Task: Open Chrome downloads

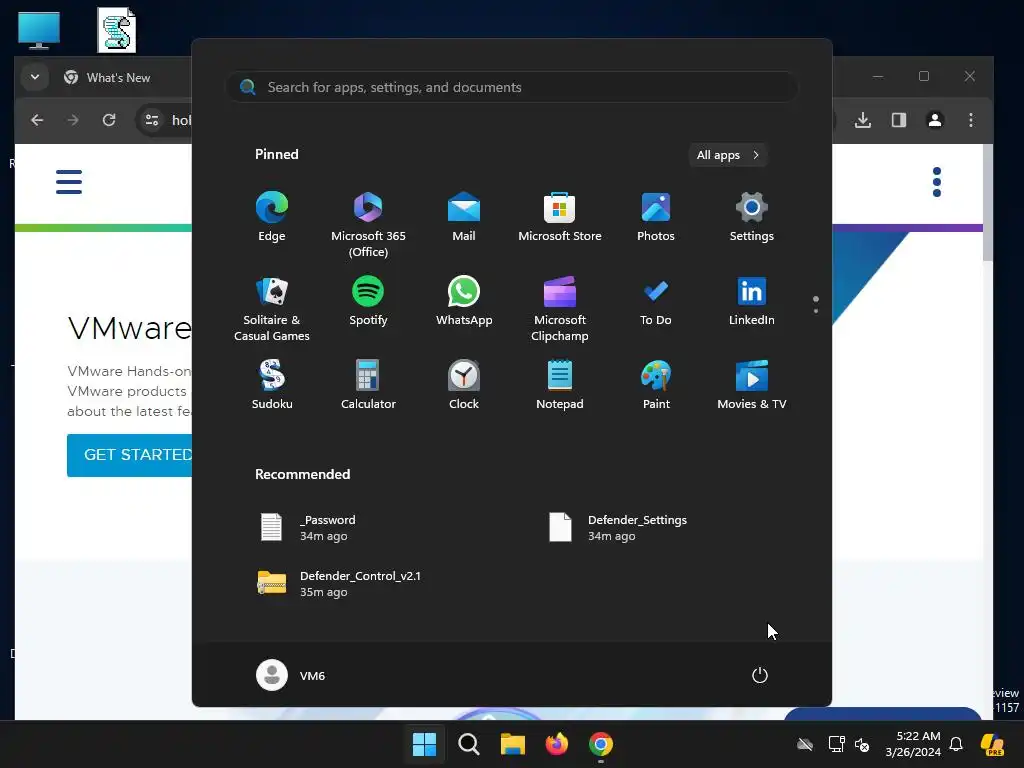Action: pos(863,120)
